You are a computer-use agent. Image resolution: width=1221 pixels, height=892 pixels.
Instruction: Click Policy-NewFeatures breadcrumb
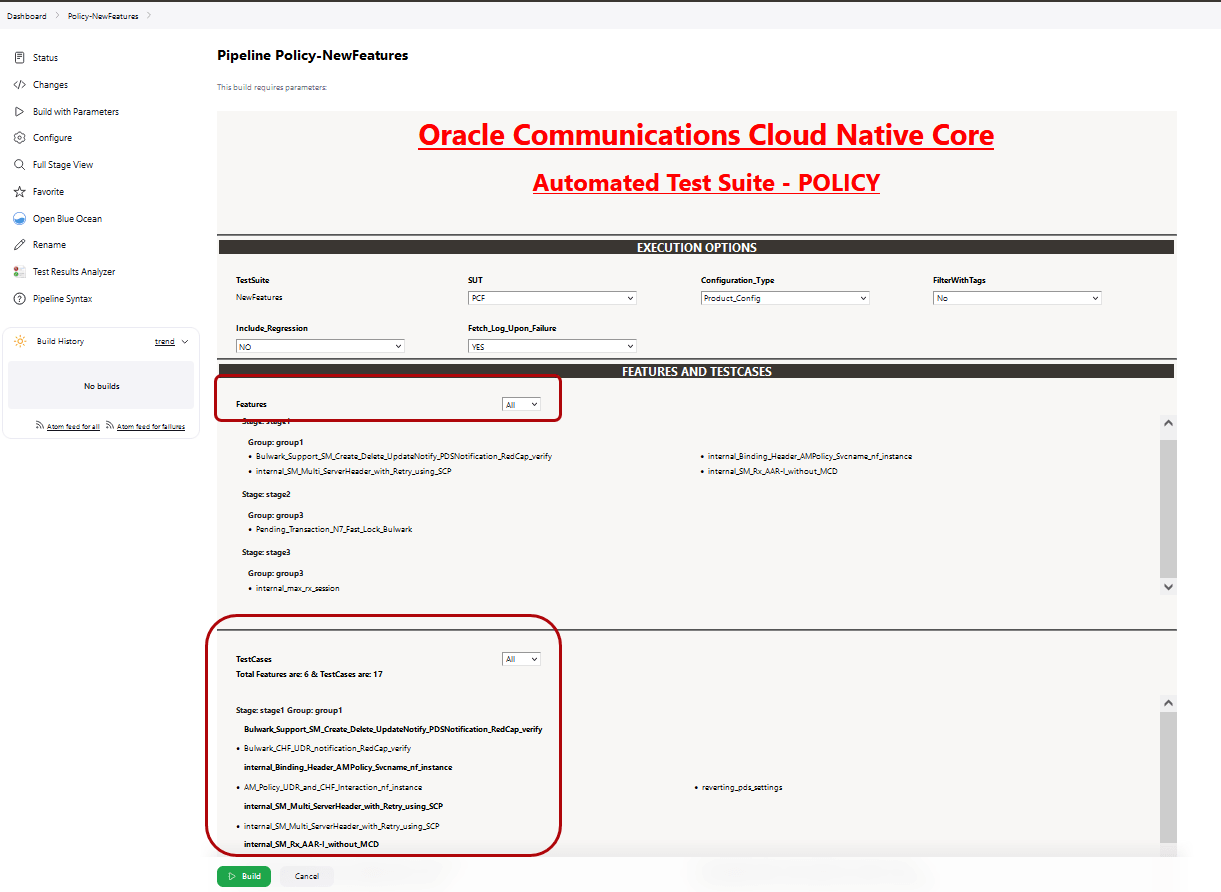104,16
